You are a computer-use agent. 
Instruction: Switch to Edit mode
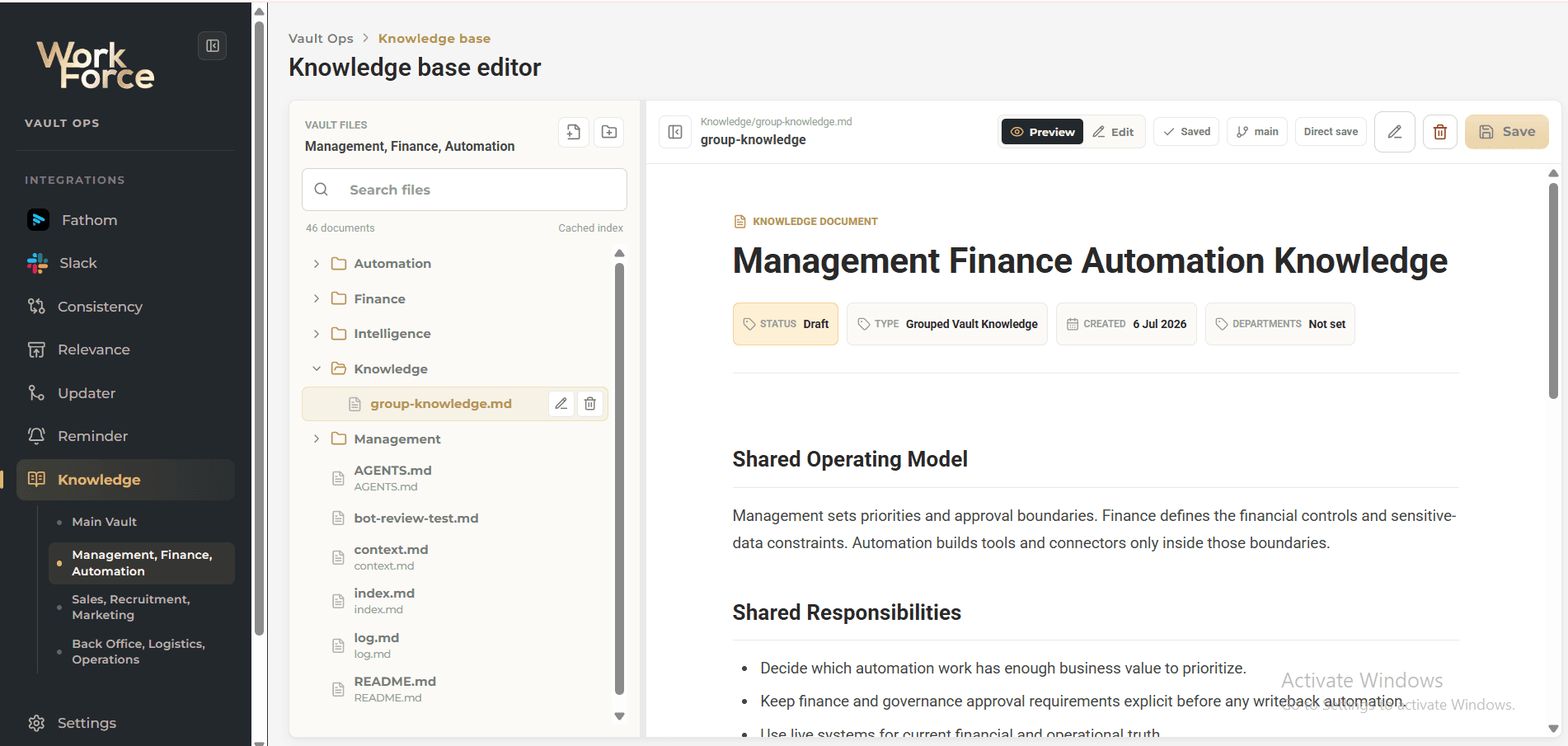click(1114, 132)
